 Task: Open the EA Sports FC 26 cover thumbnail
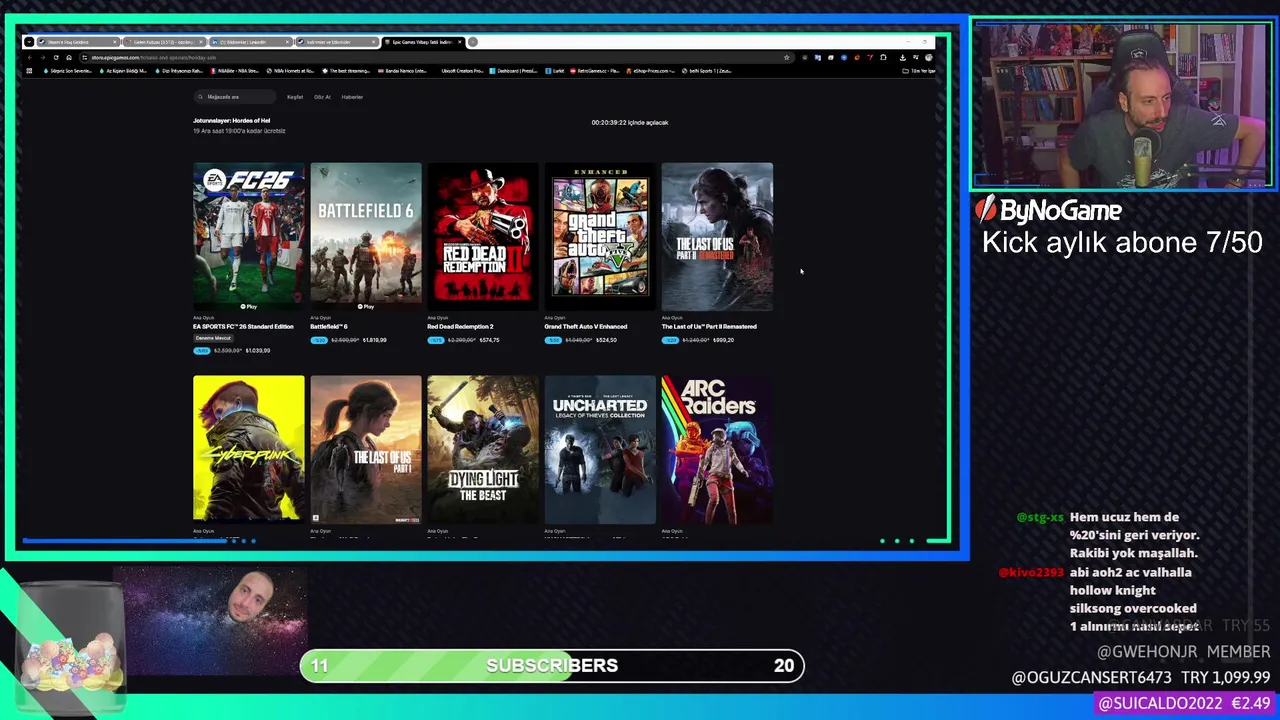pyautogui.click(x=249, y=237)
